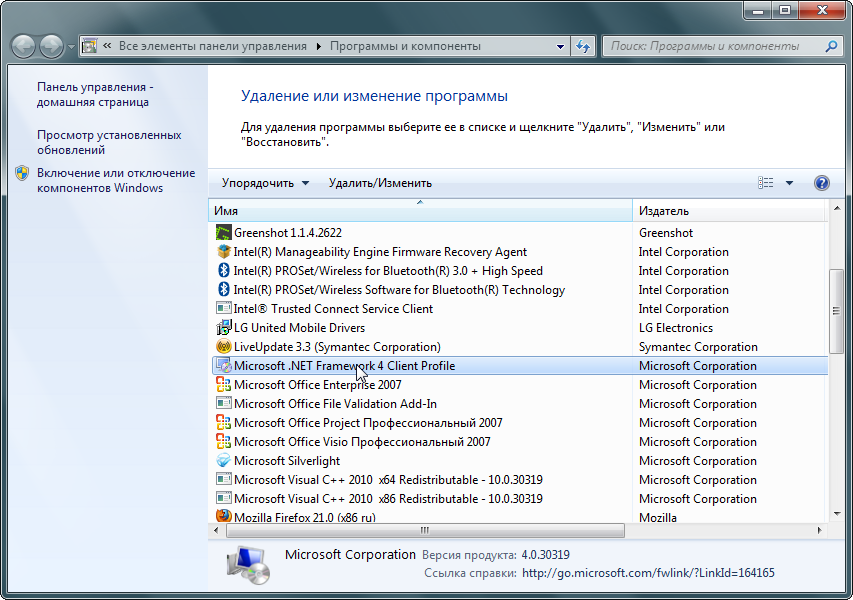
Task: Go to Все элементы панели управления breadcrumb
Action: [213, 46]
